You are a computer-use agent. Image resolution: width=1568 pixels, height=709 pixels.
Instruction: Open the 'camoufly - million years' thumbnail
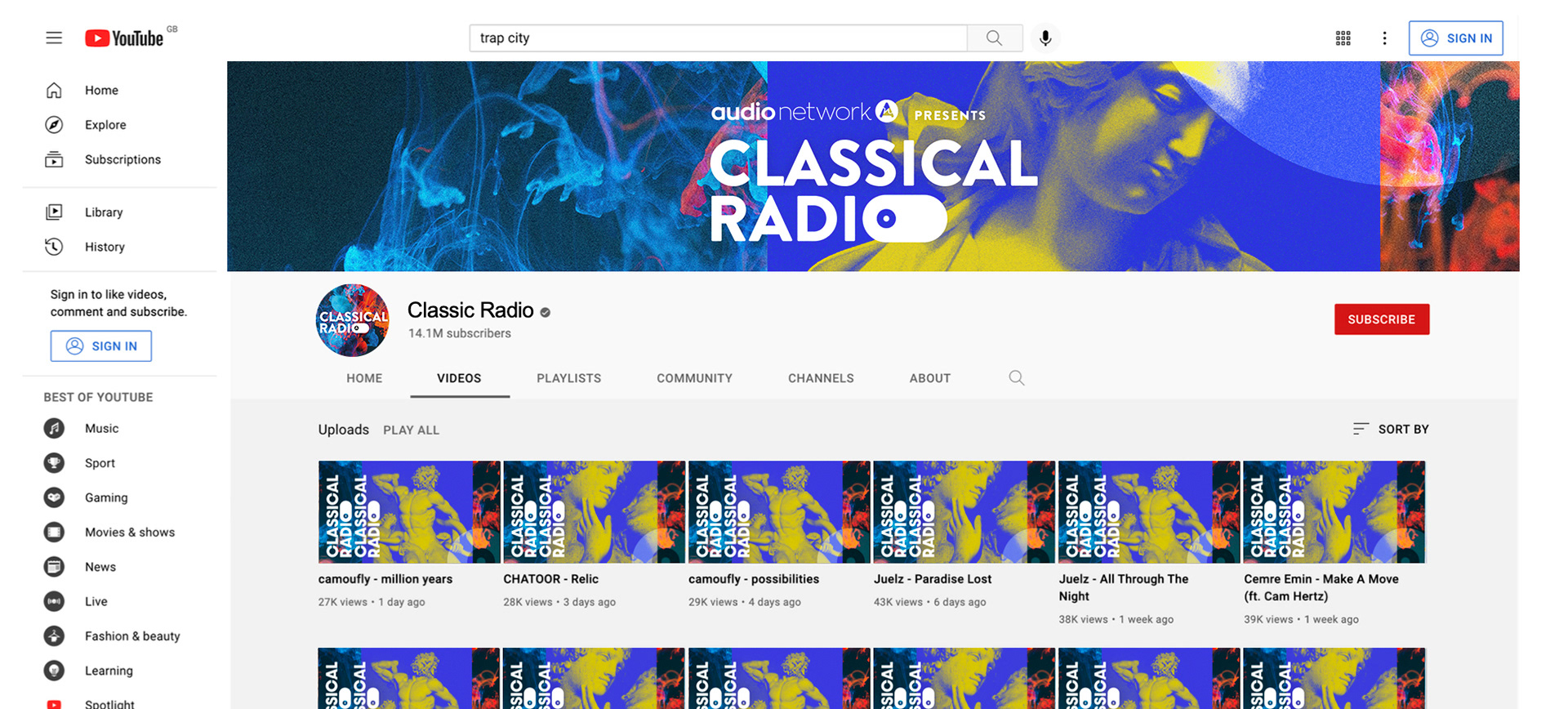409,512
